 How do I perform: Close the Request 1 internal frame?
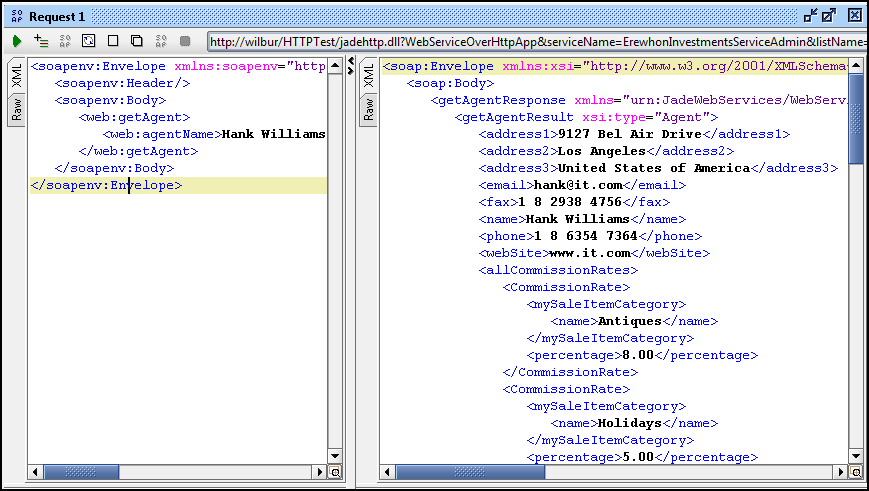[x=855, y=16]
